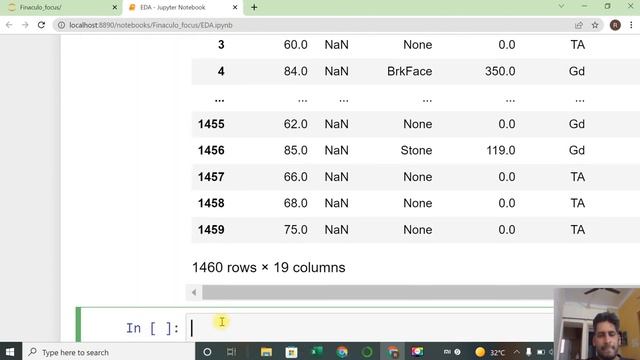Image resolution: width=640 pixels, height=360 pixels.
Task: Open the green circular app in taskbar
Action: [367, 352]
